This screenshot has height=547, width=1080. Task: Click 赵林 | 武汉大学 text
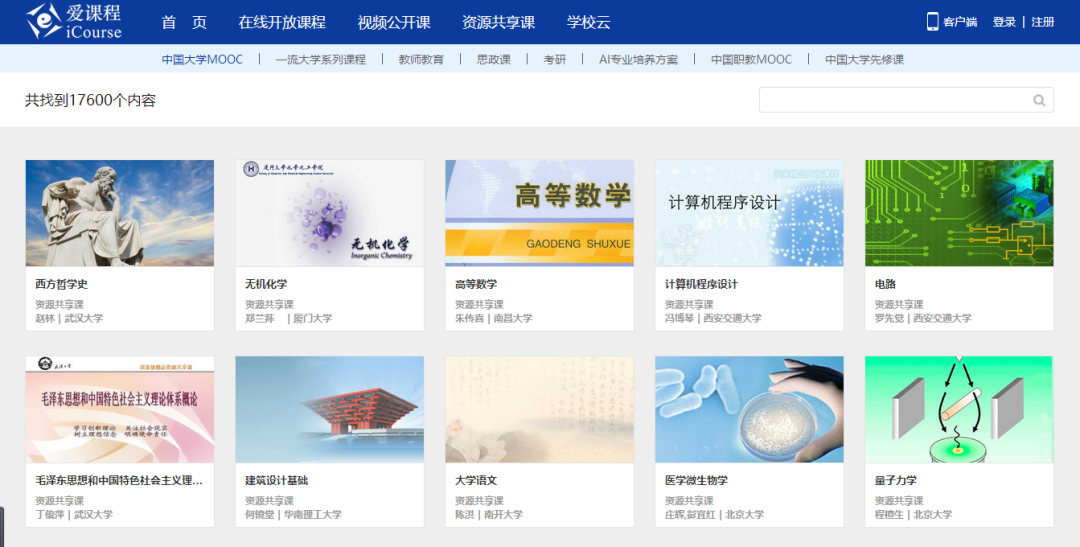tap(69, 318)
